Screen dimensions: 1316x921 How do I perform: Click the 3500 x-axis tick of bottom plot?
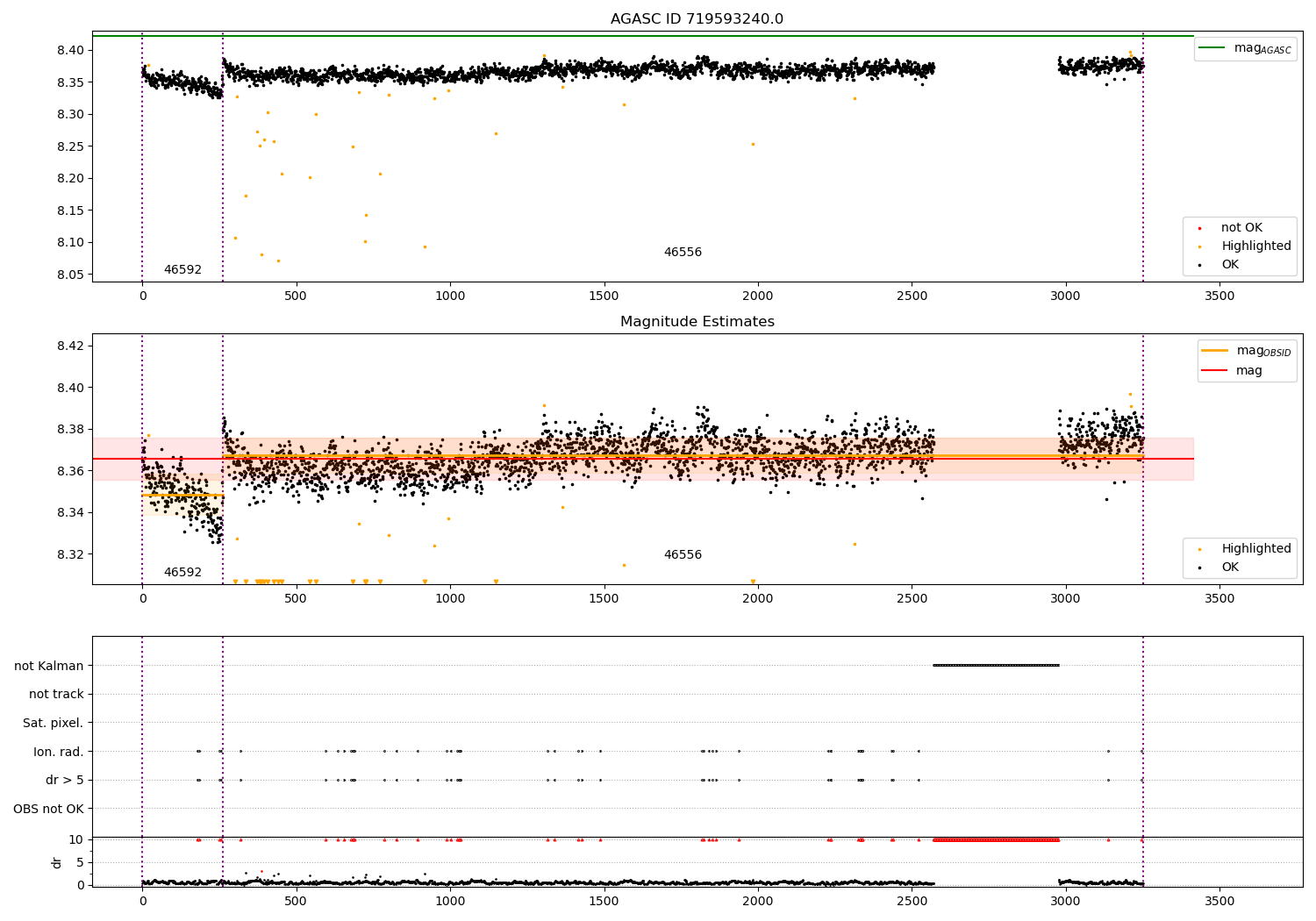pos(1219,901)
